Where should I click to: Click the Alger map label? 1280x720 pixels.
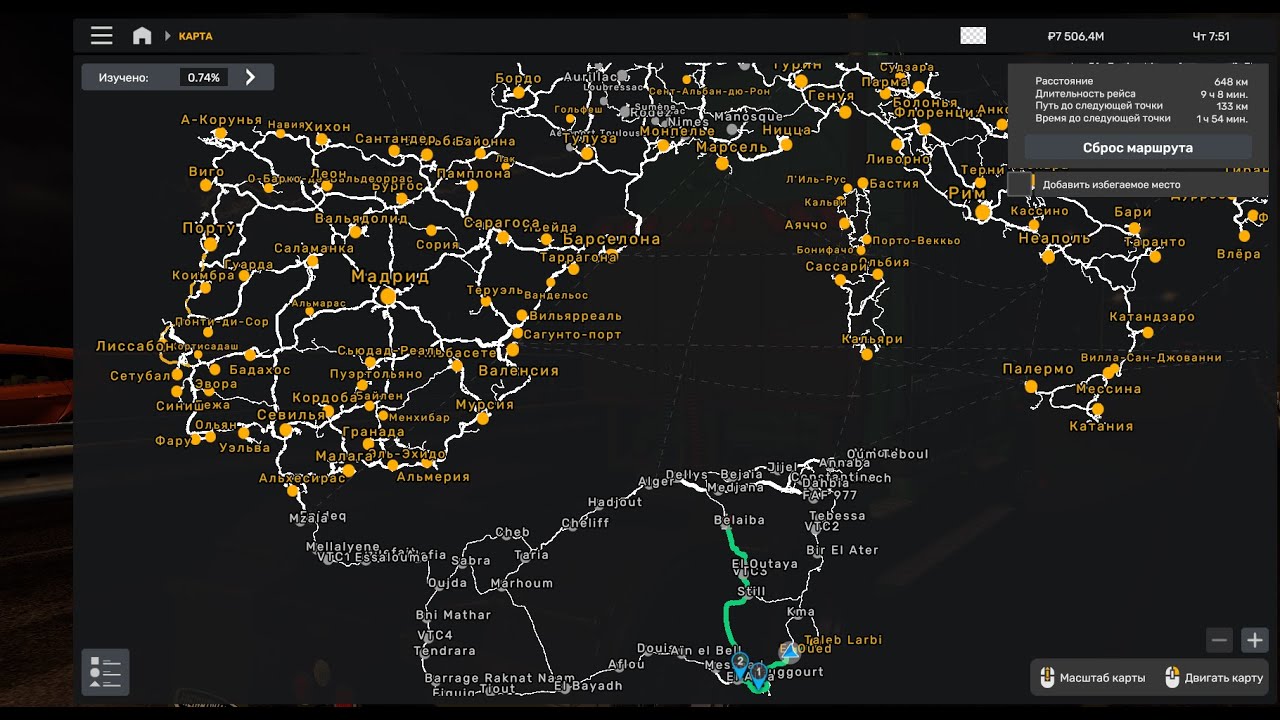(x=656, y=482)
